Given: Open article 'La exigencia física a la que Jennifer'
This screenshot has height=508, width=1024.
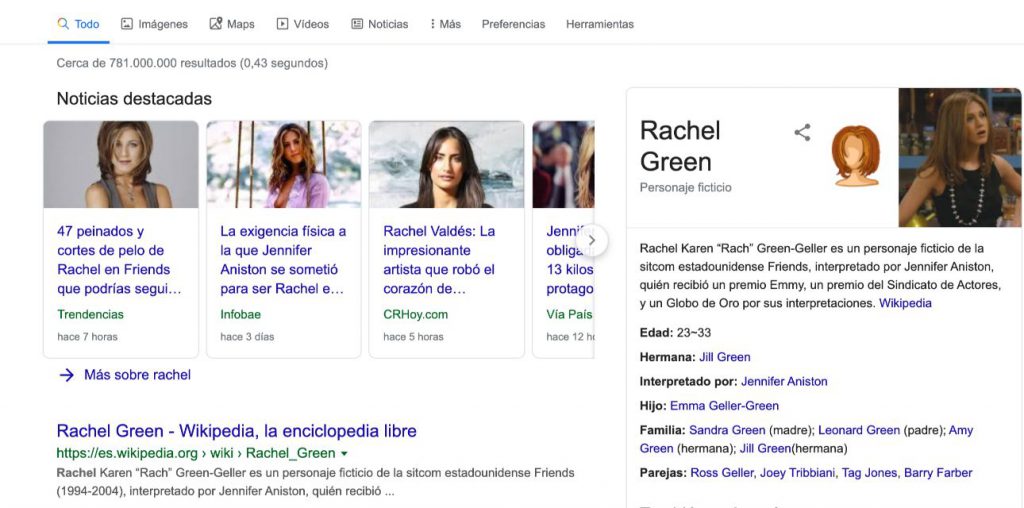Looking at the screenshot, I should point(283,260).
